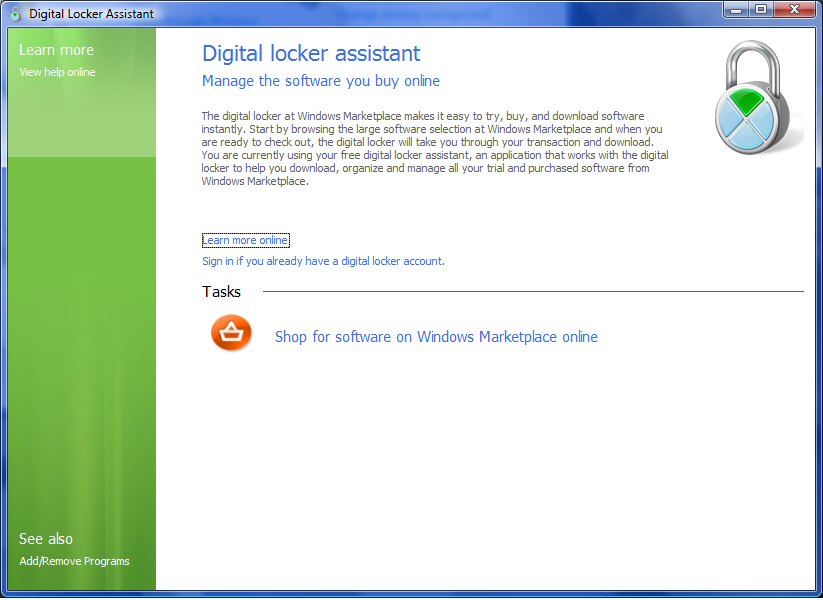
Task: Click the 'Digital Locker Assistant' window title text
Action: 91,14
